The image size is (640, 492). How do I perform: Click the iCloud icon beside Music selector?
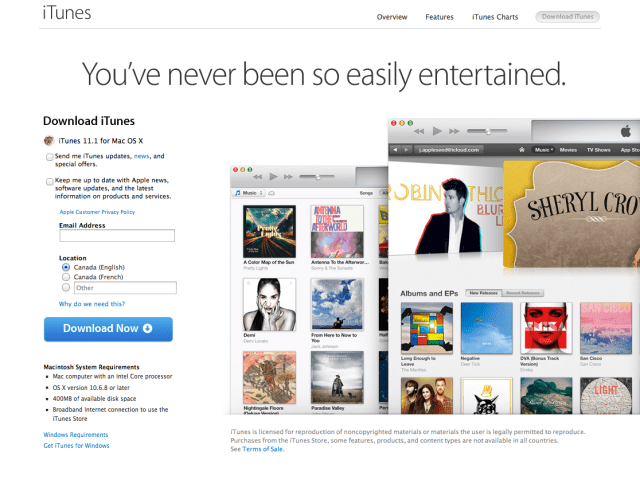271,193
